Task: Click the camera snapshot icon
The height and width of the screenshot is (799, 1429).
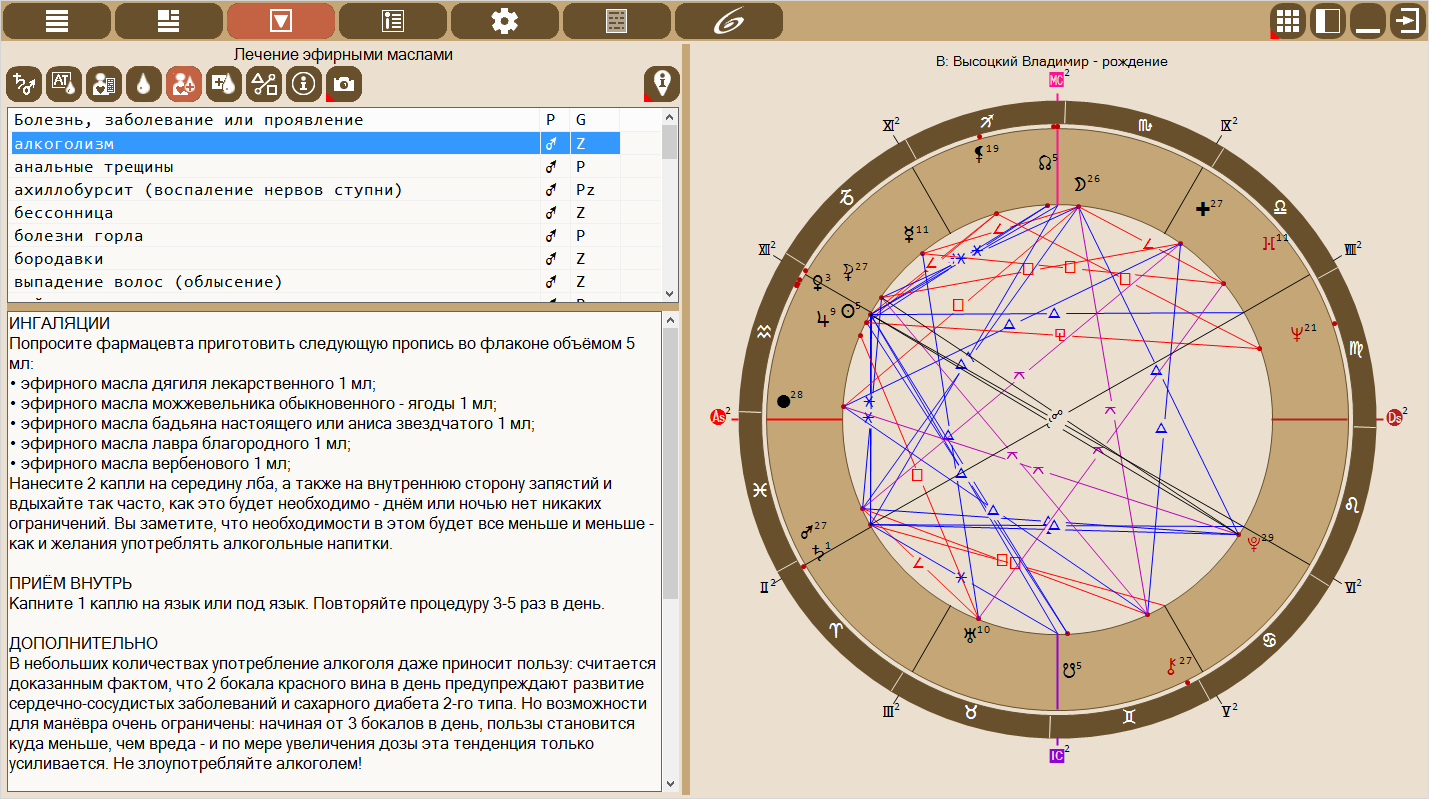Action: click(x=344, y=85)
